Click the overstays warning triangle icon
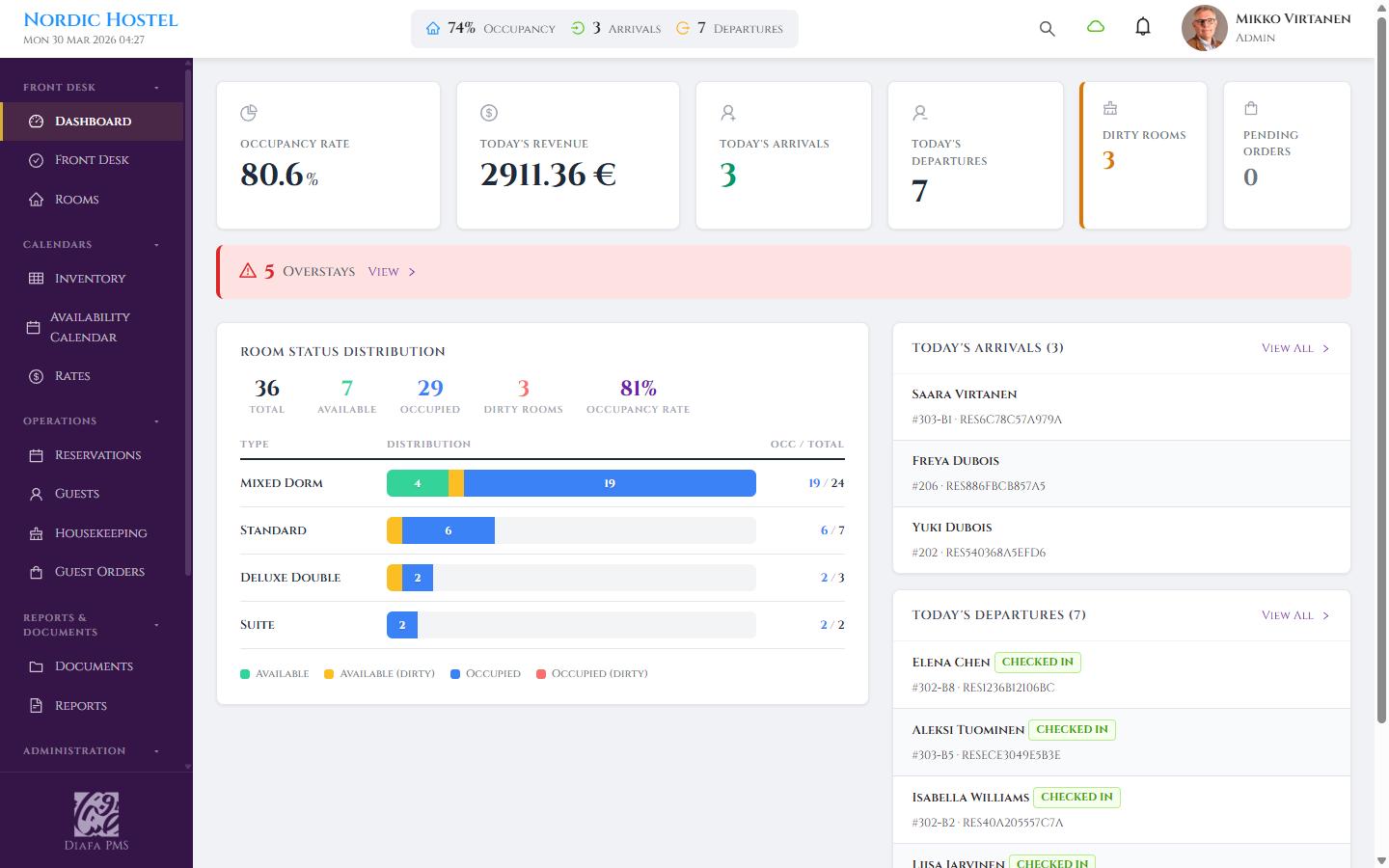The height and width of the screenshot is (868, 1389). pos(248,271)
